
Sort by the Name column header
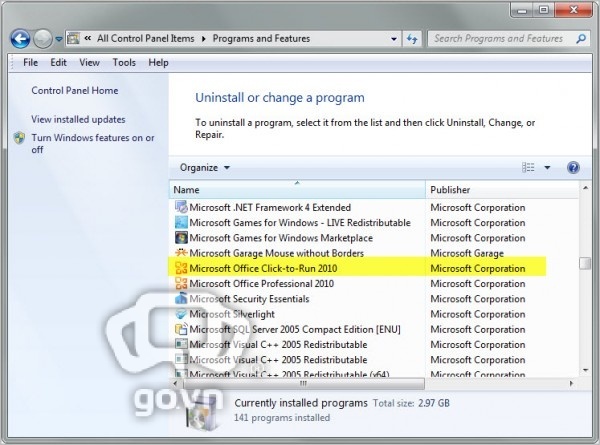[x=297, y=190]
